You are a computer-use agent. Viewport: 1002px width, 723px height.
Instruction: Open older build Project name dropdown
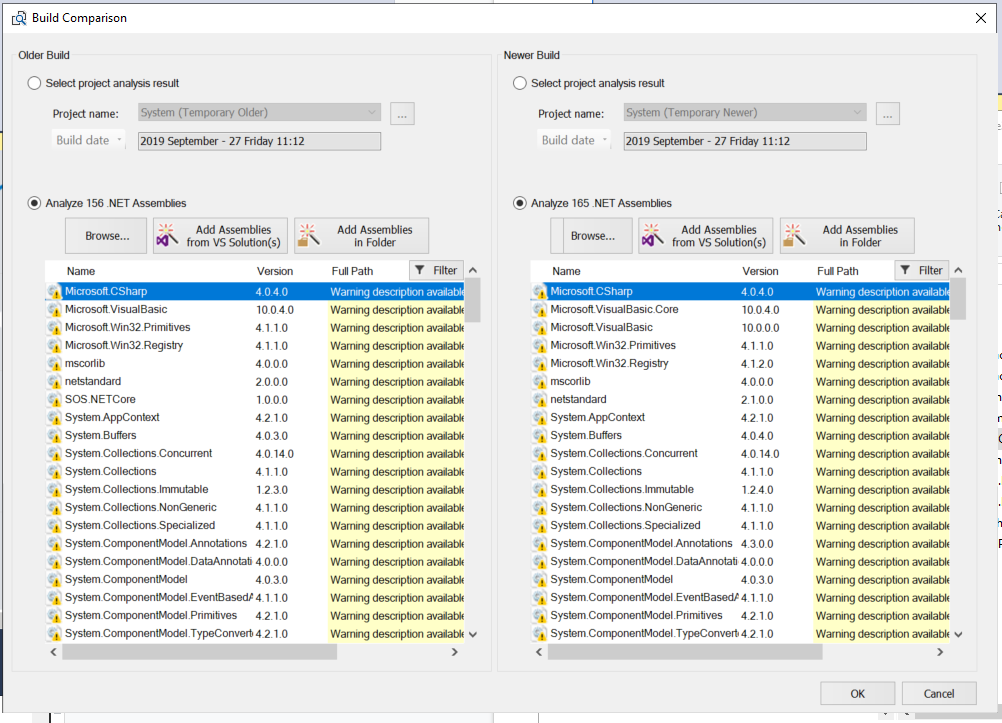click(x=259, y=113)
